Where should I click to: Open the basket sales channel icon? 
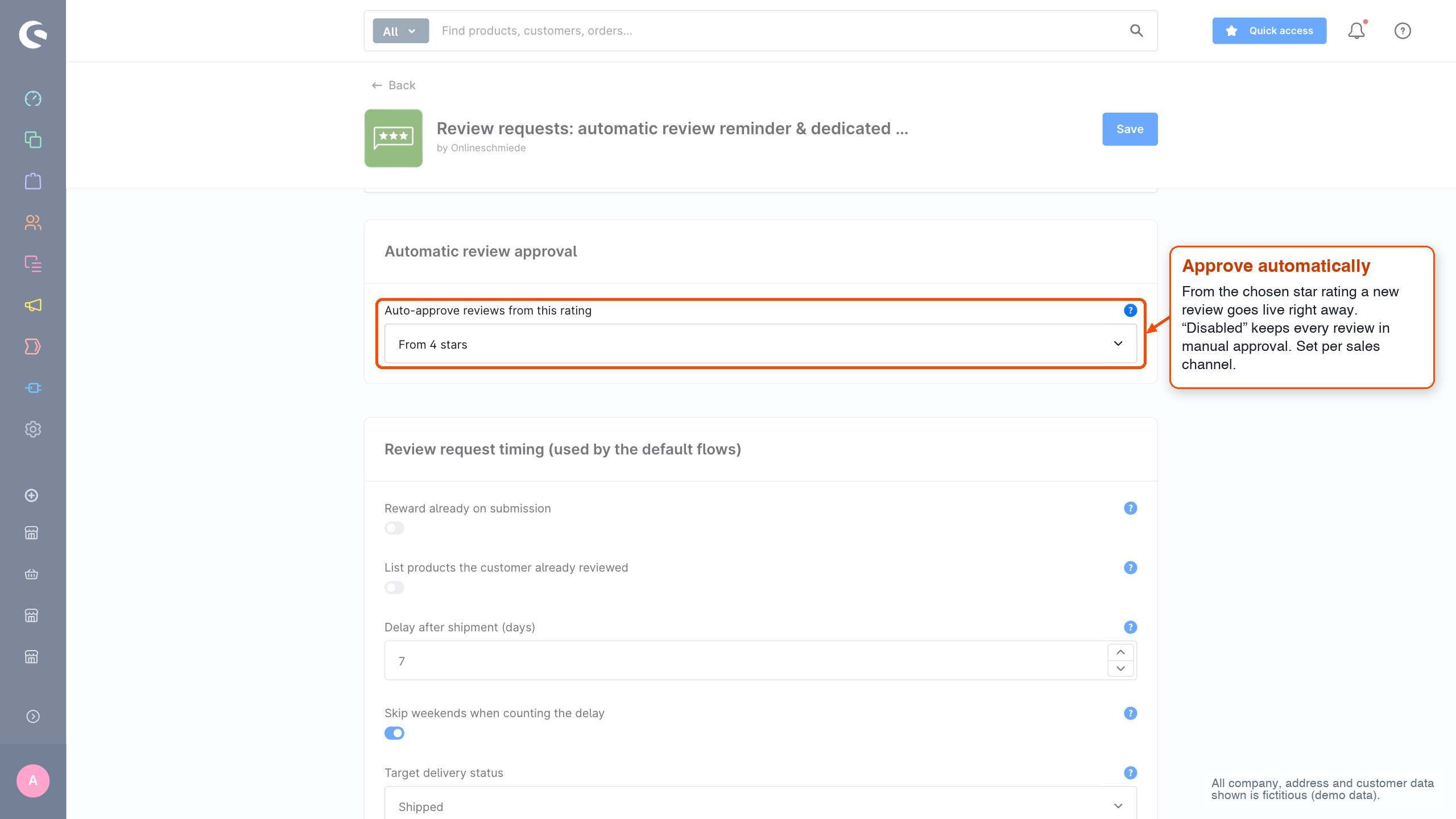click(x=32, y=574)
